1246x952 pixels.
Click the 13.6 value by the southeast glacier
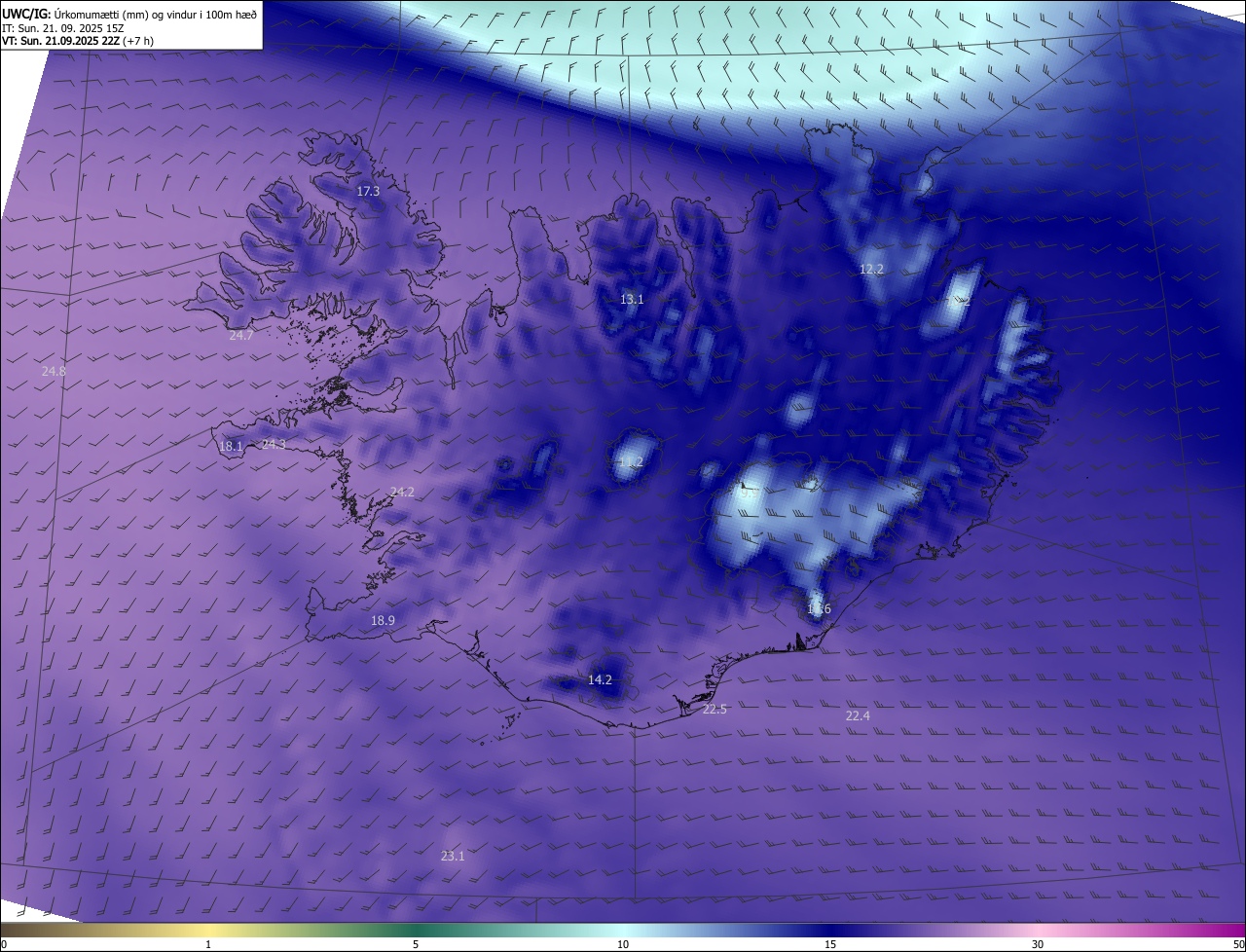(819, 609)
